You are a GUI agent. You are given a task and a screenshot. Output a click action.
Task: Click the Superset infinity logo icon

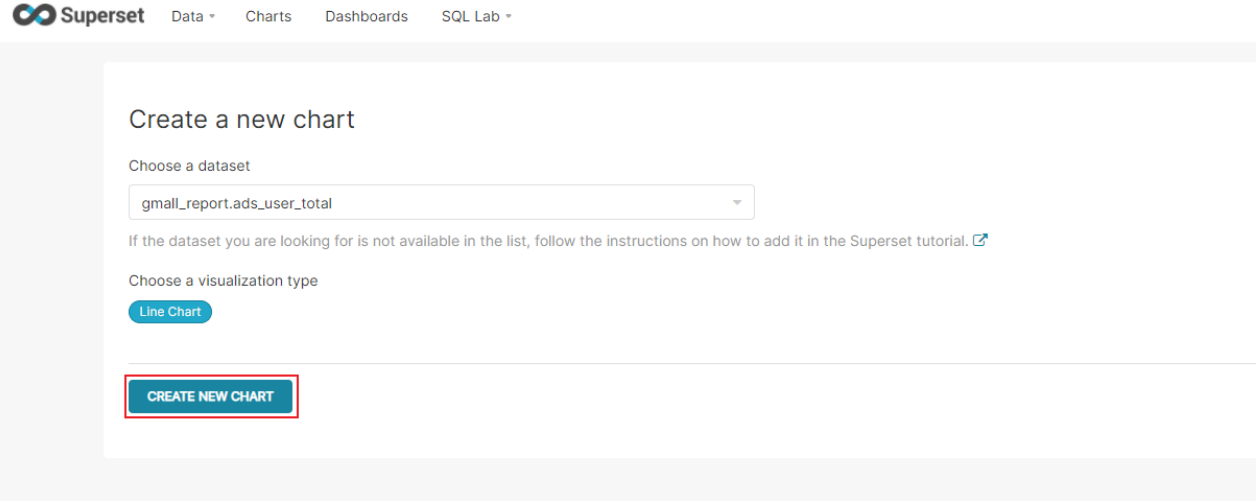[x=32, y=16]
